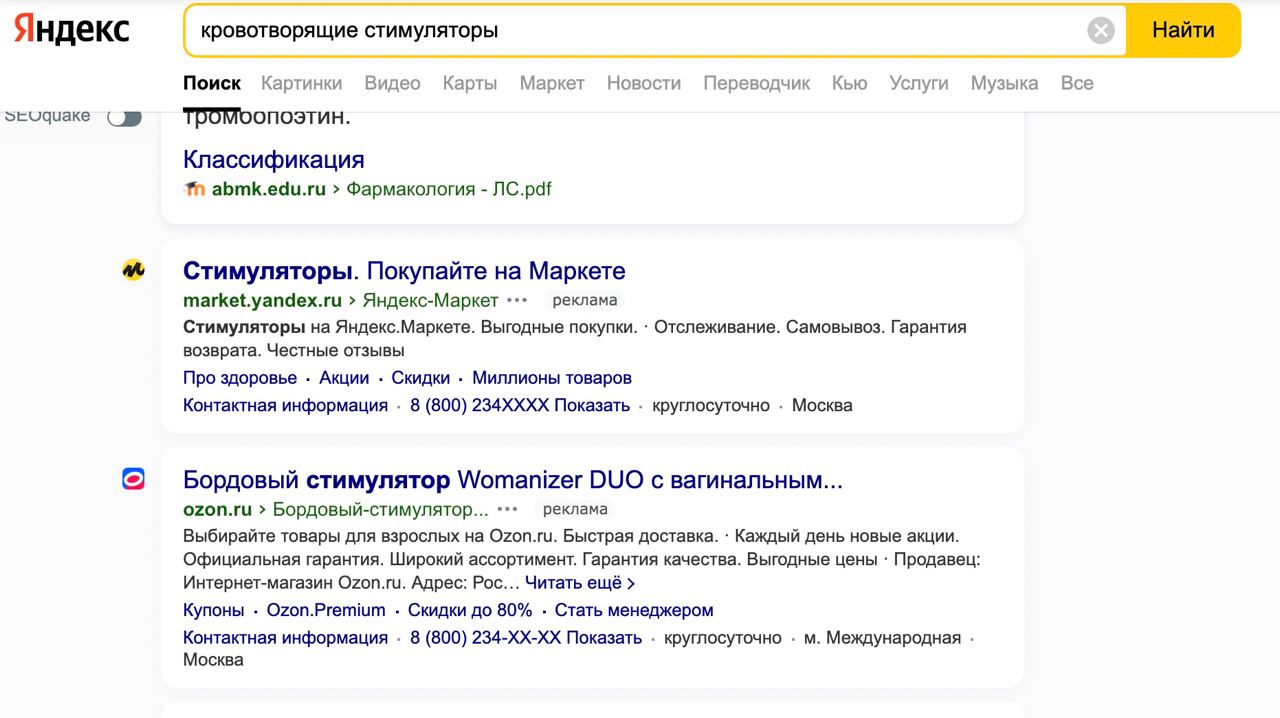Open Контактная информация of Market ad
1280x718 pixels.
click(285, 405)
